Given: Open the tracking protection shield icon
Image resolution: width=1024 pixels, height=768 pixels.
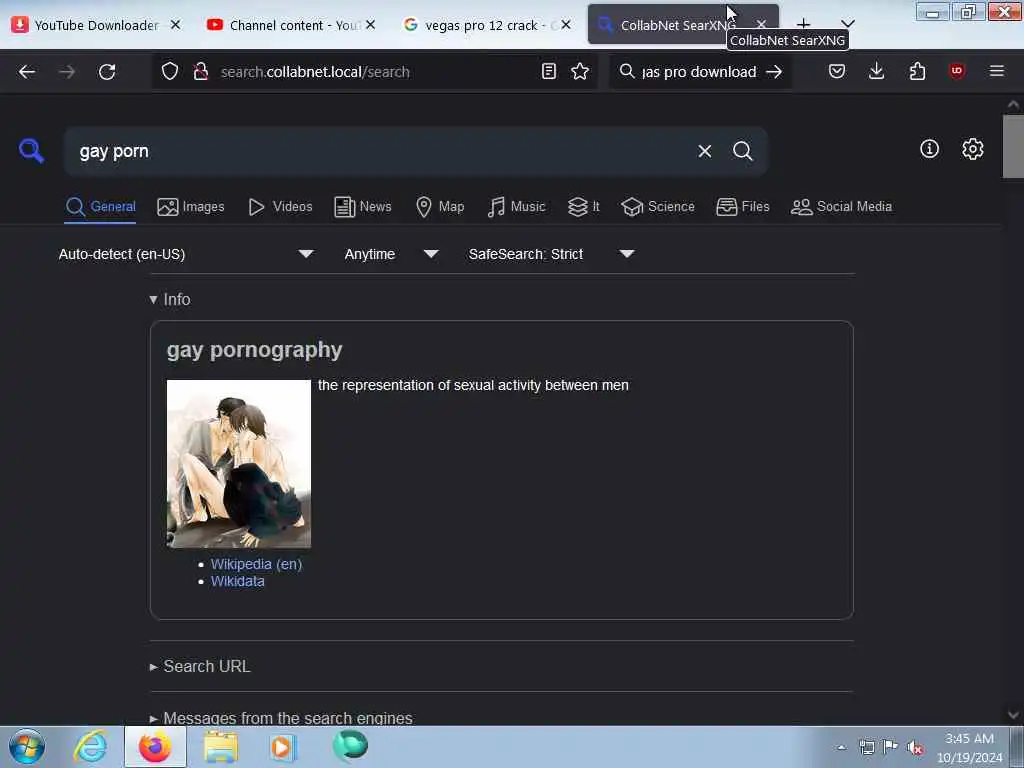Looking at the screenshot, I should (170, 71).
